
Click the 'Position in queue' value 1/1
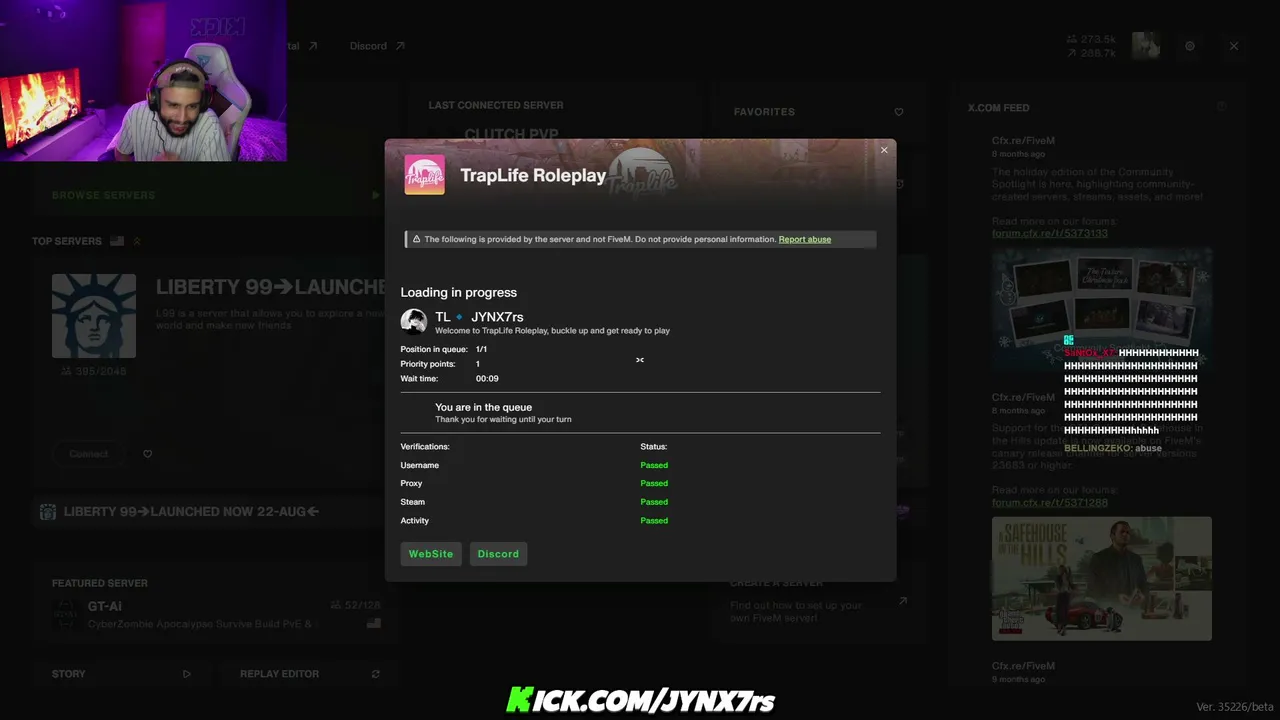[482, 349]
